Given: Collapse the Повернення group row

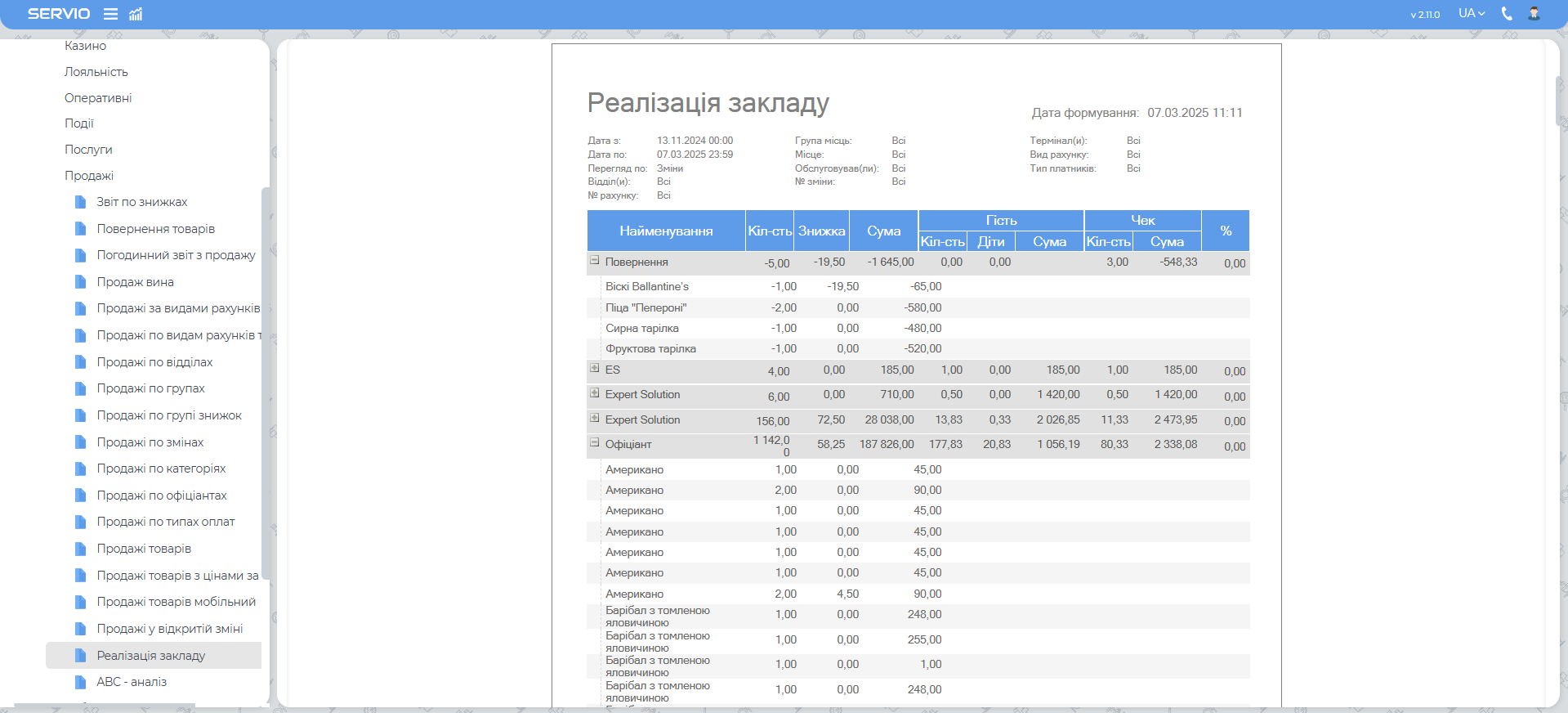Looking at the screenshot, I should point(595,261).
